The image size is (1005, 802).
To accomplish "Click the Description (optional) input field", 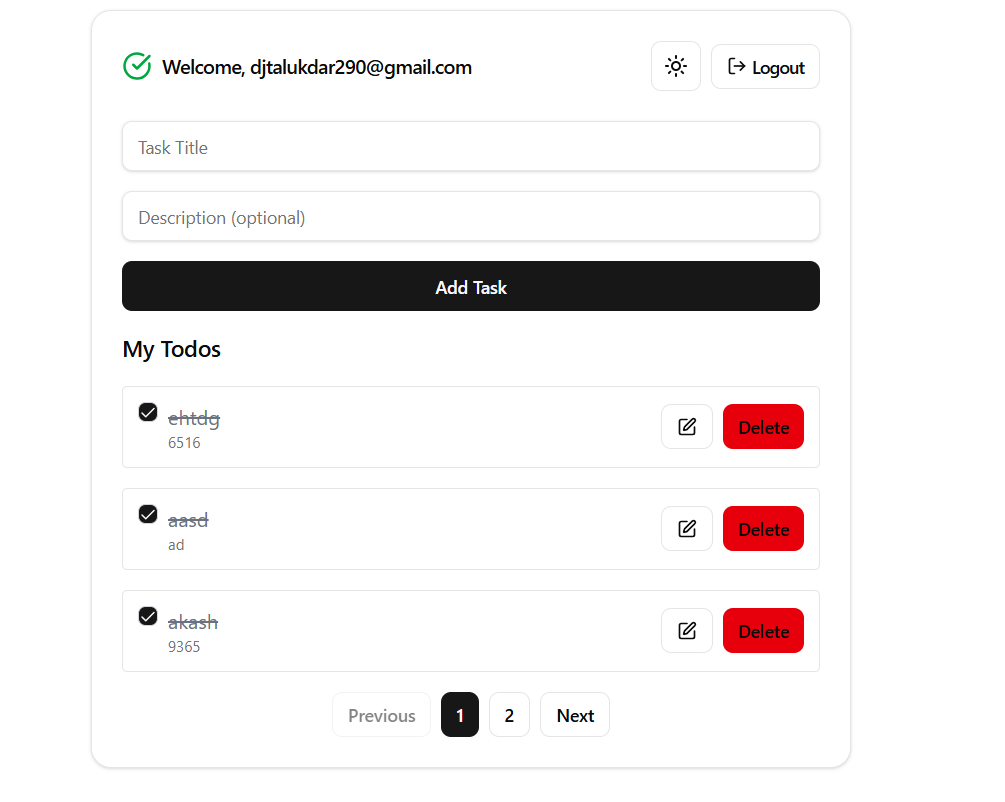I will (x=470, y=216).
